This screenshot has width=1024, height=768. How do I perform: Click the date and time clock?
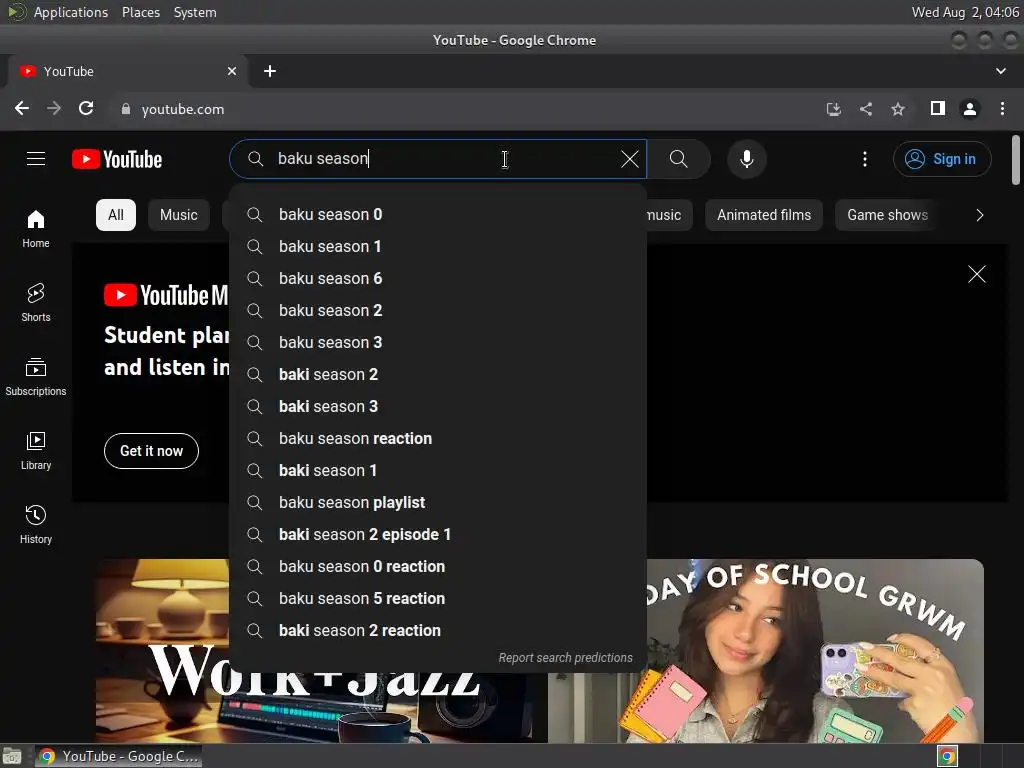965,12
